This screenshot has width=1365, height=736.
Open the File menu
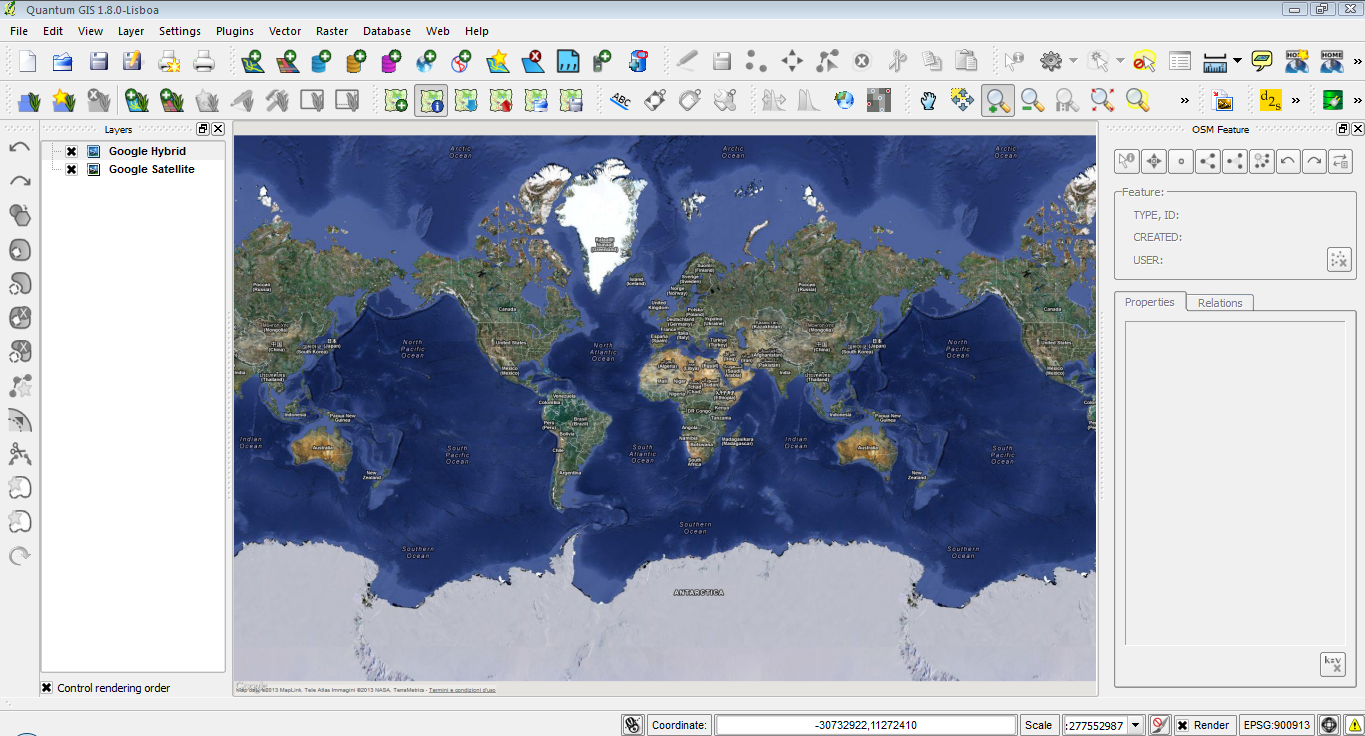point(19,31)
